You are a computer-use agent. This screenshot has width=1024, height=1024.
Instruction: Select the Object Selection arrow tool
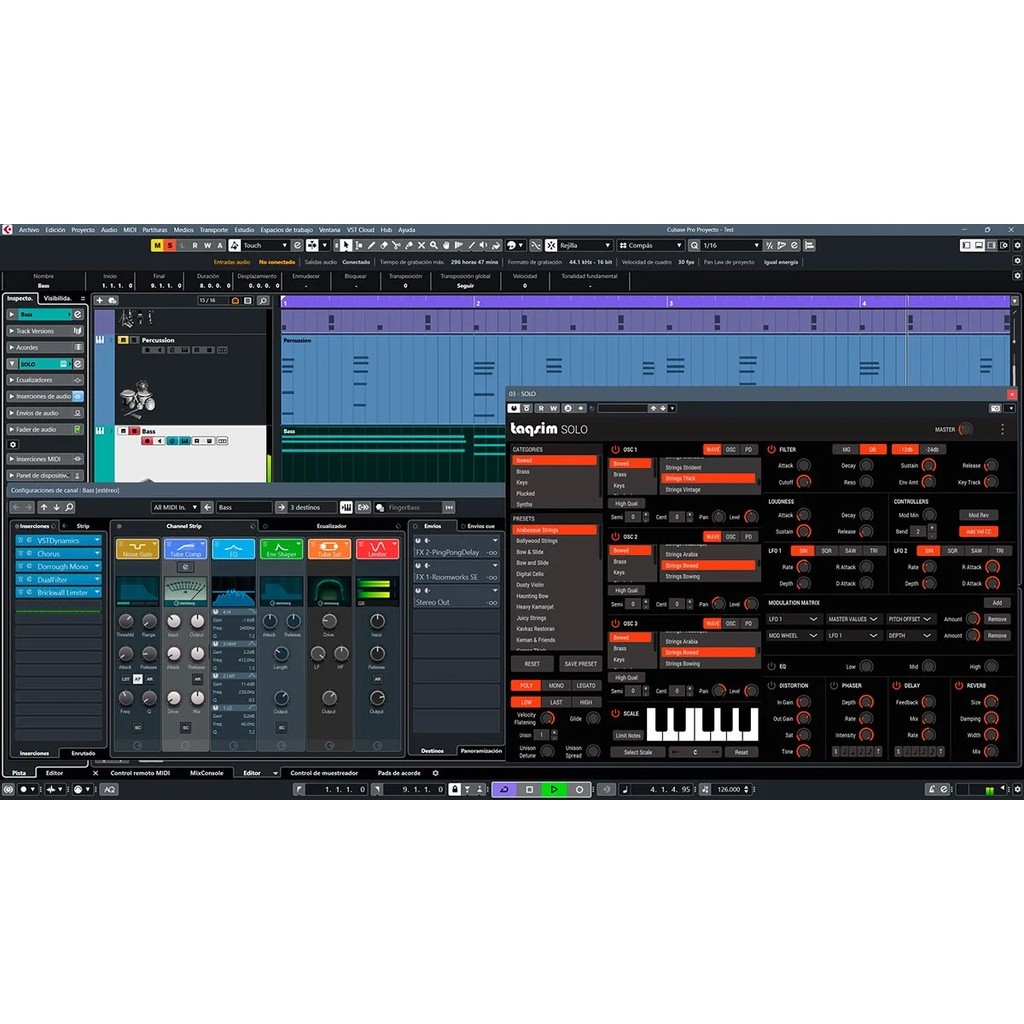(346, 245)
